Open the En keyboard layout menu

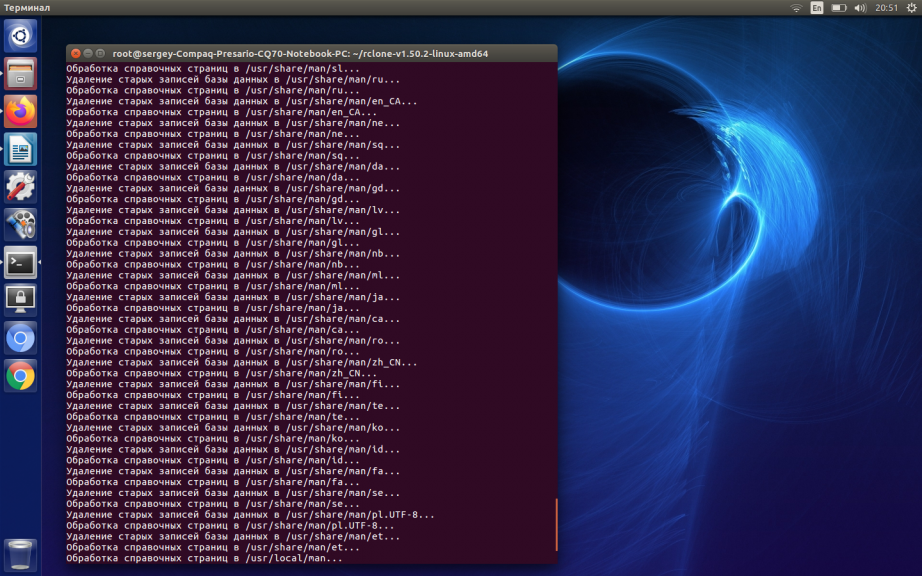[817, 8]
